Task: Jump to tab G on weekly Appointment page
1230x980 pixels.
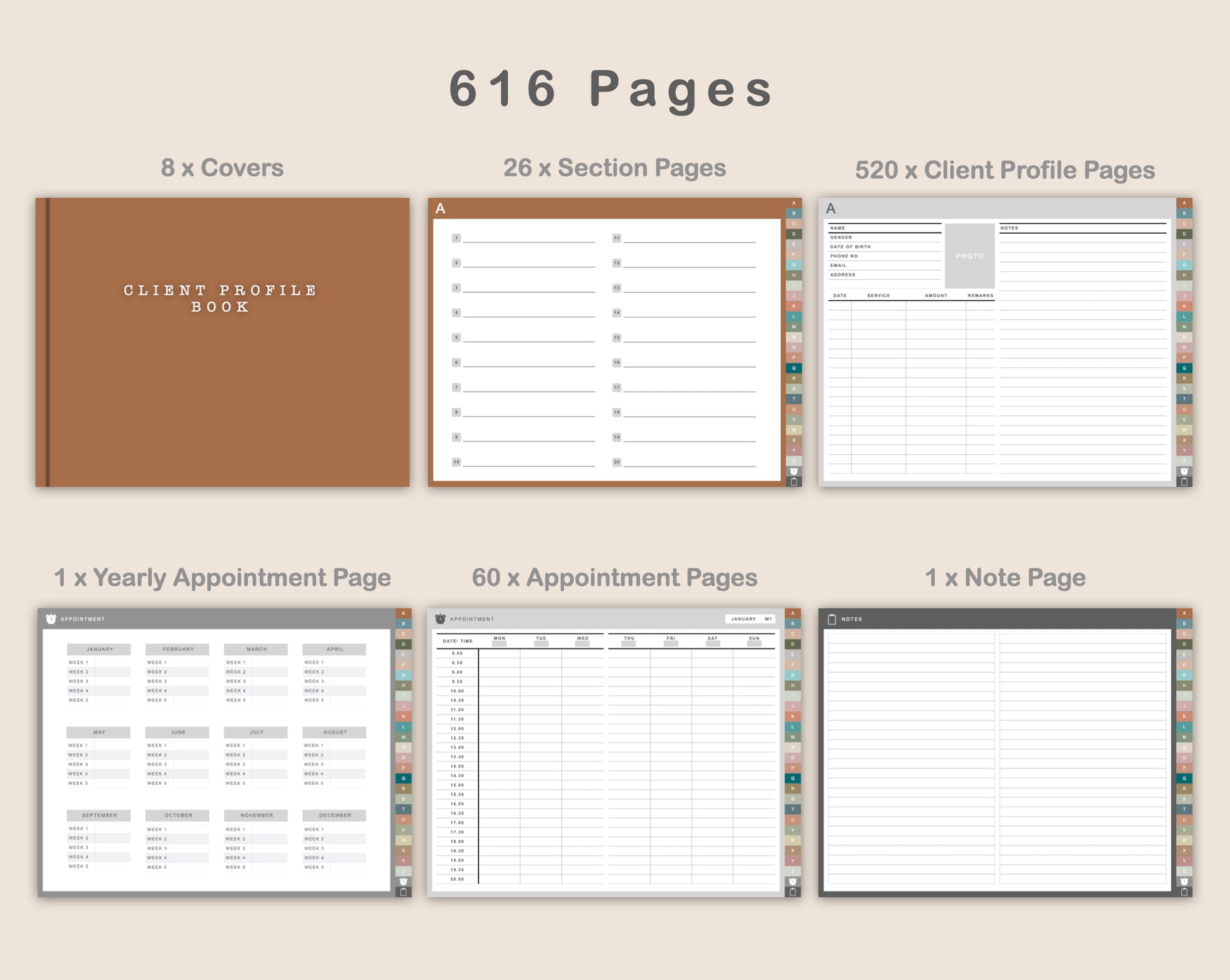Action: click(793, 675)
